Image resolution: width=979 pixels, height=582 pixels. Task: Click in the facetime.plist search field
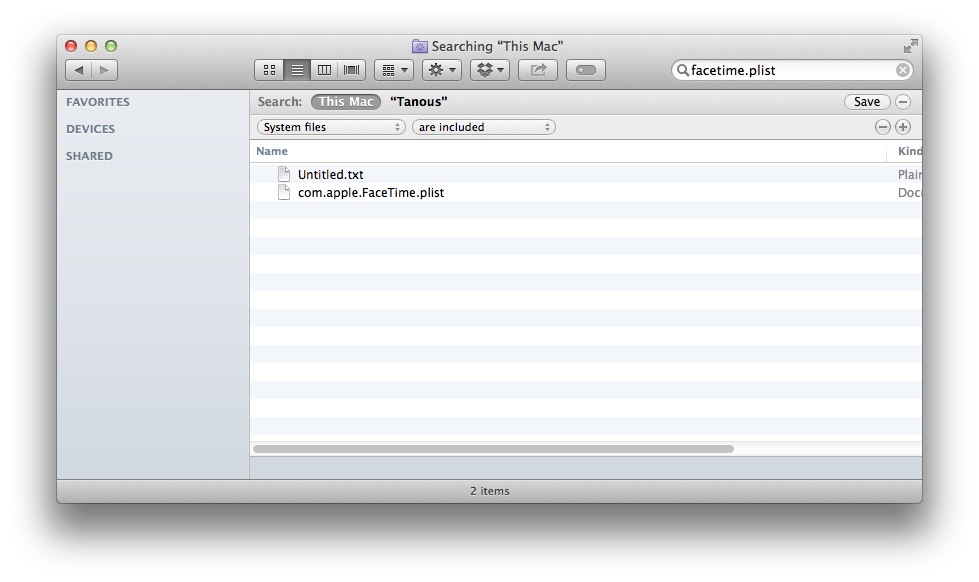[x=792, y=70]
